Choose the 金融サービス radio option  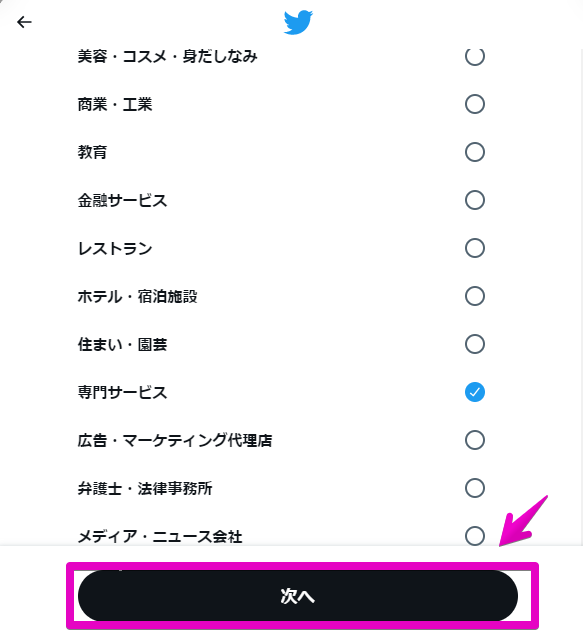(x=475, y=200)
